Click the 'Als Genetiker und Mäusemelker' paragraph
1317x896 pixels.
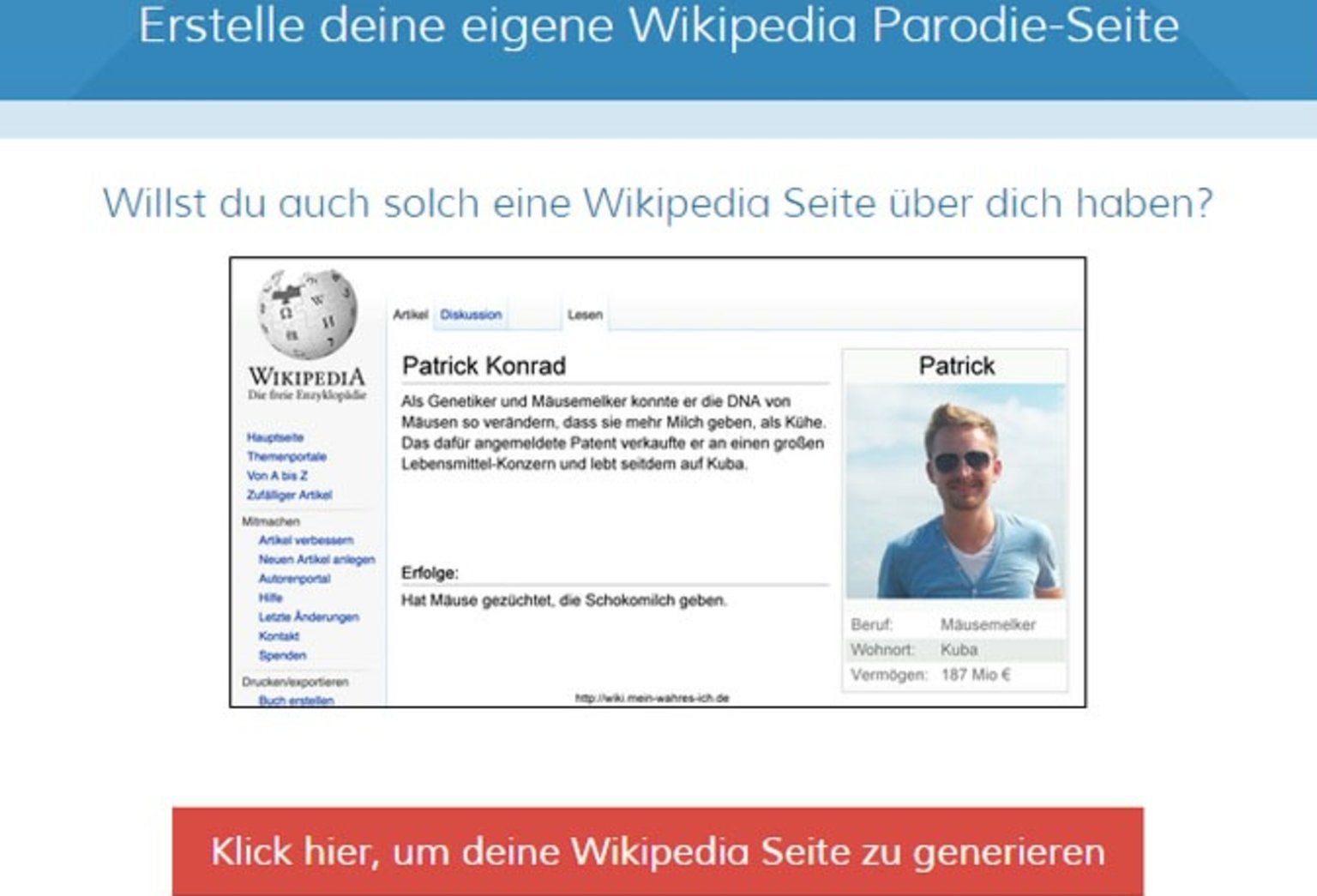(613, 432)
